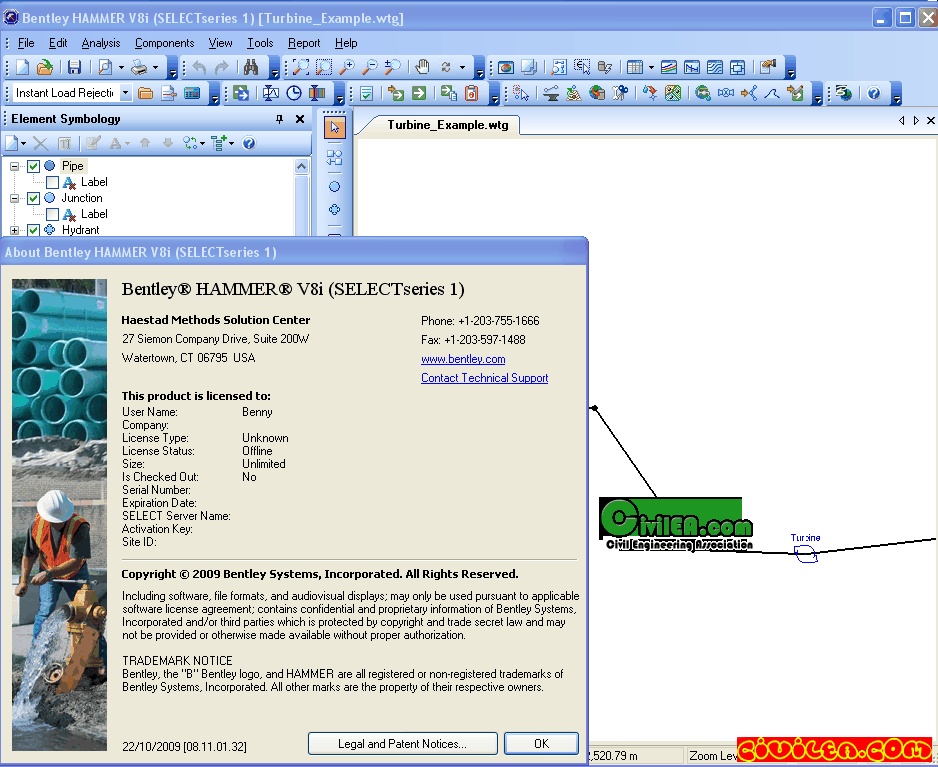
Task: Open the Edit menu
Action: (x=58, y=43)
